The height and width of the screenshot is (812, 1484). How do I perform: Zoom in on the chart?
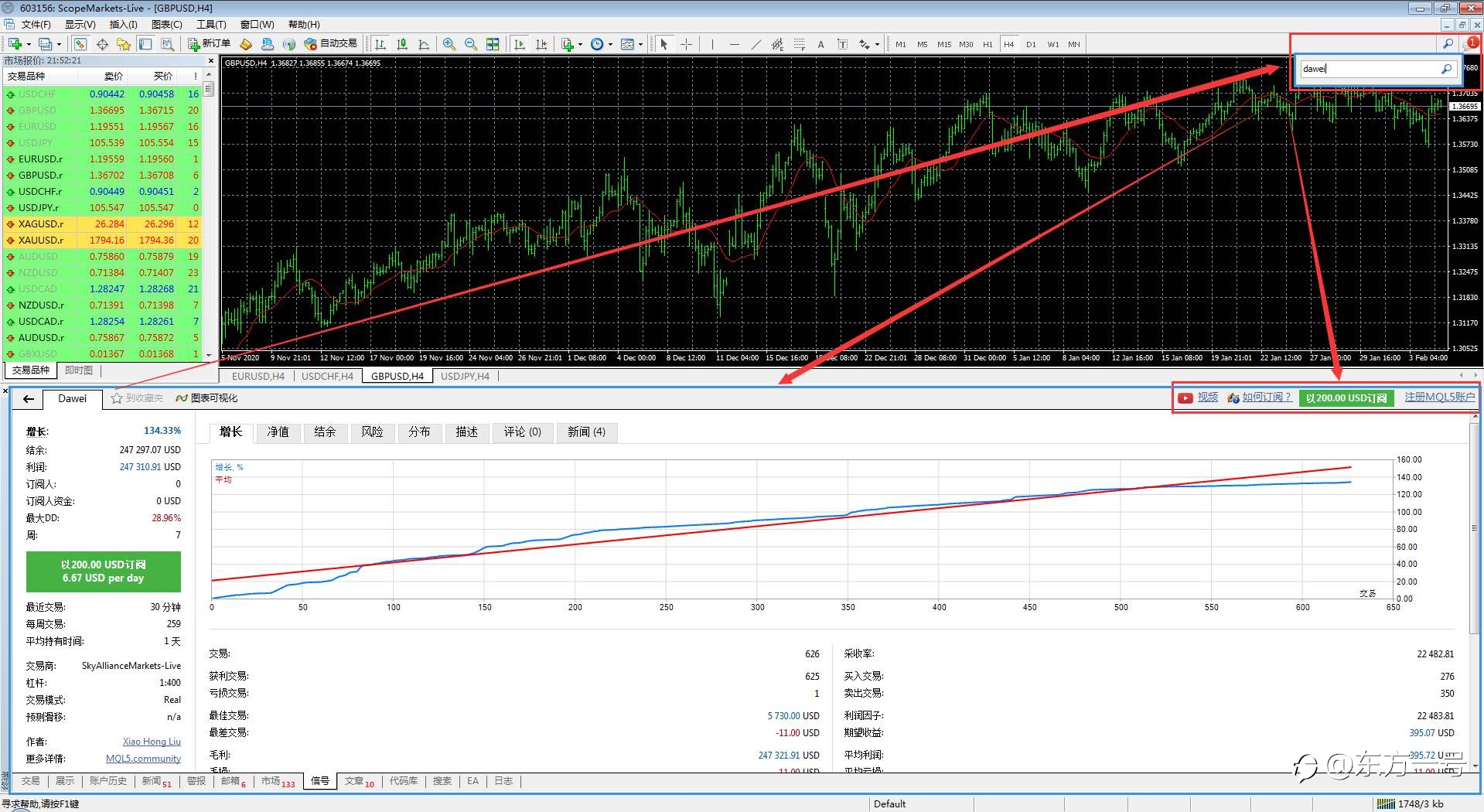click(449, 44)
